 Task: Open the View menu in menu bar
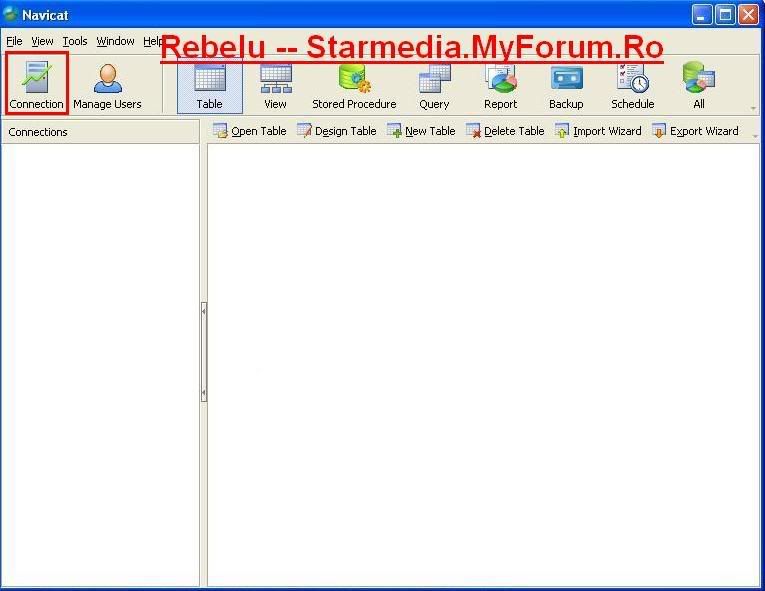click(42, 41)
